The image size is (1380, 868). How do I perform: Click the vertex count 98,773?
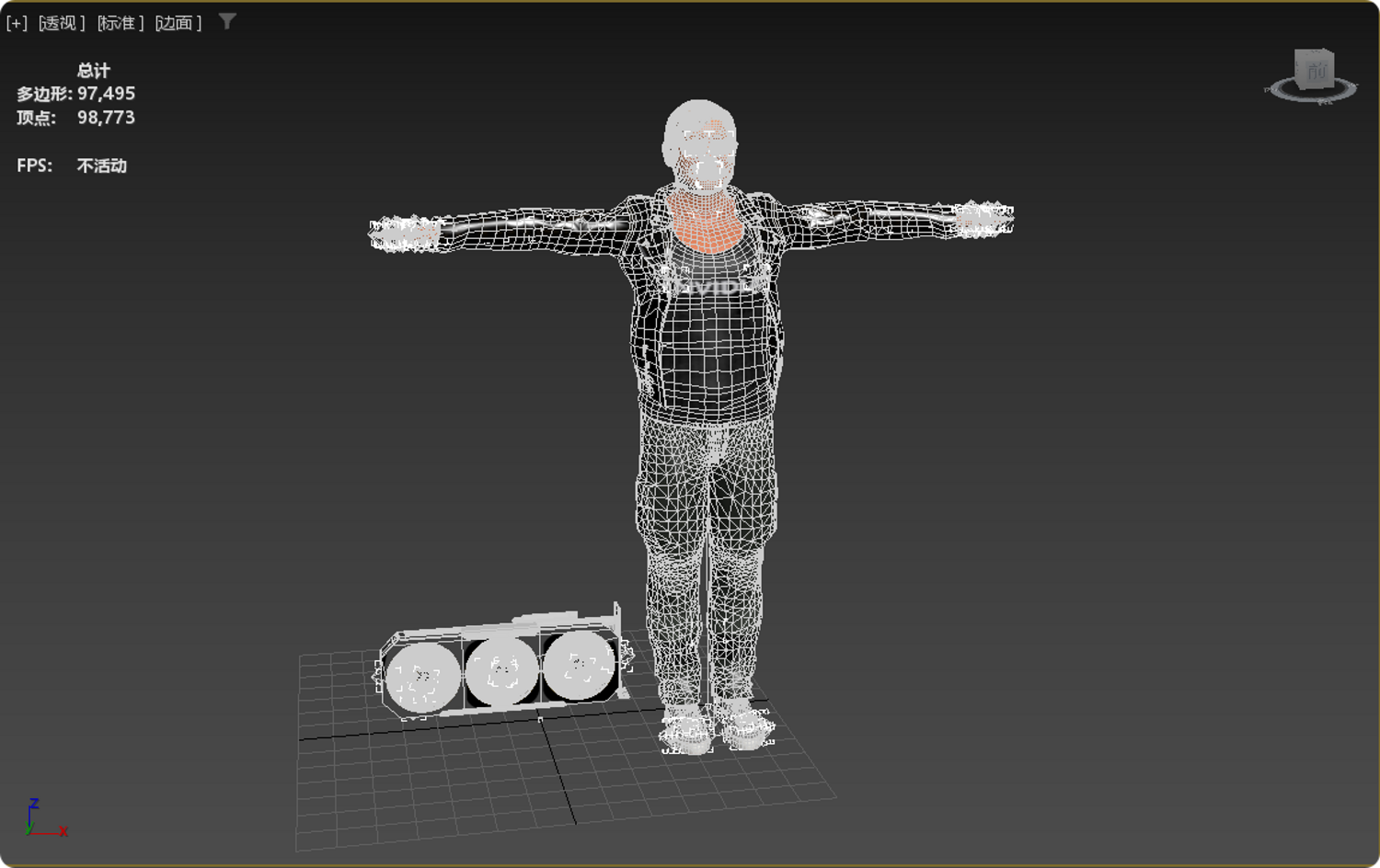click(x=106, y=118)
